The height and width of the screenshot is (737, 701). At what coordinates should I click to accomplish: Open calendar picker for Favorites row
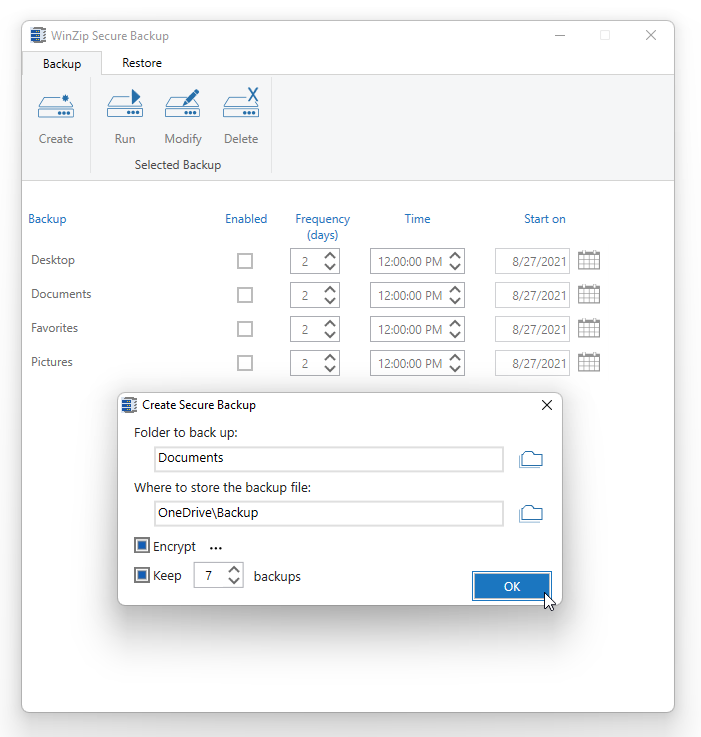589,329
